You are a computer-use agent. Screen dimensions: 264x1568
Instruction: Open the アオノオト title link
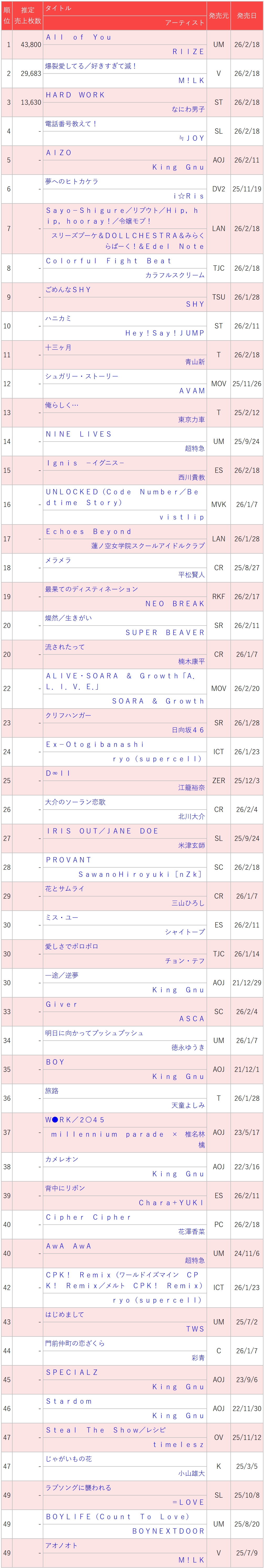coord(61,1545)
